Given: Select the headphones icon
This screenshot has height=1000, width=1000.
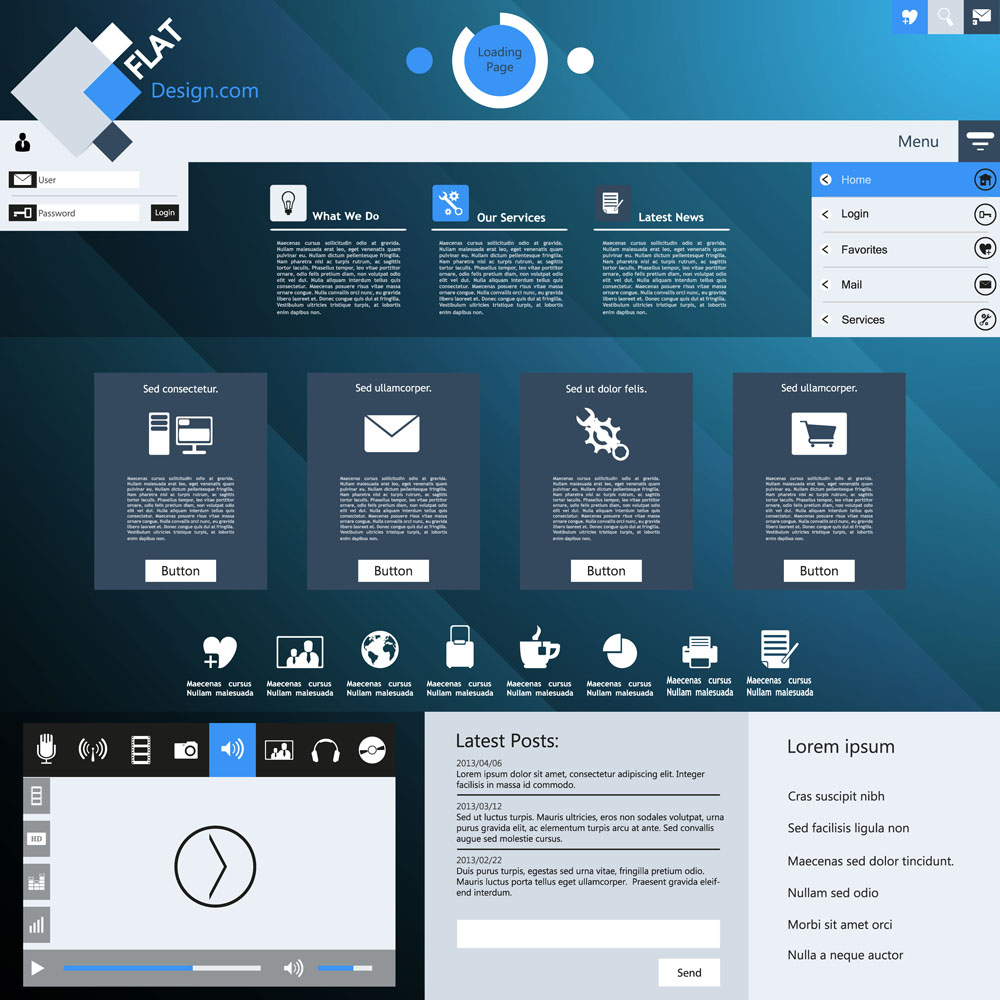Looking at the screenshot, I should coord(325,750).
